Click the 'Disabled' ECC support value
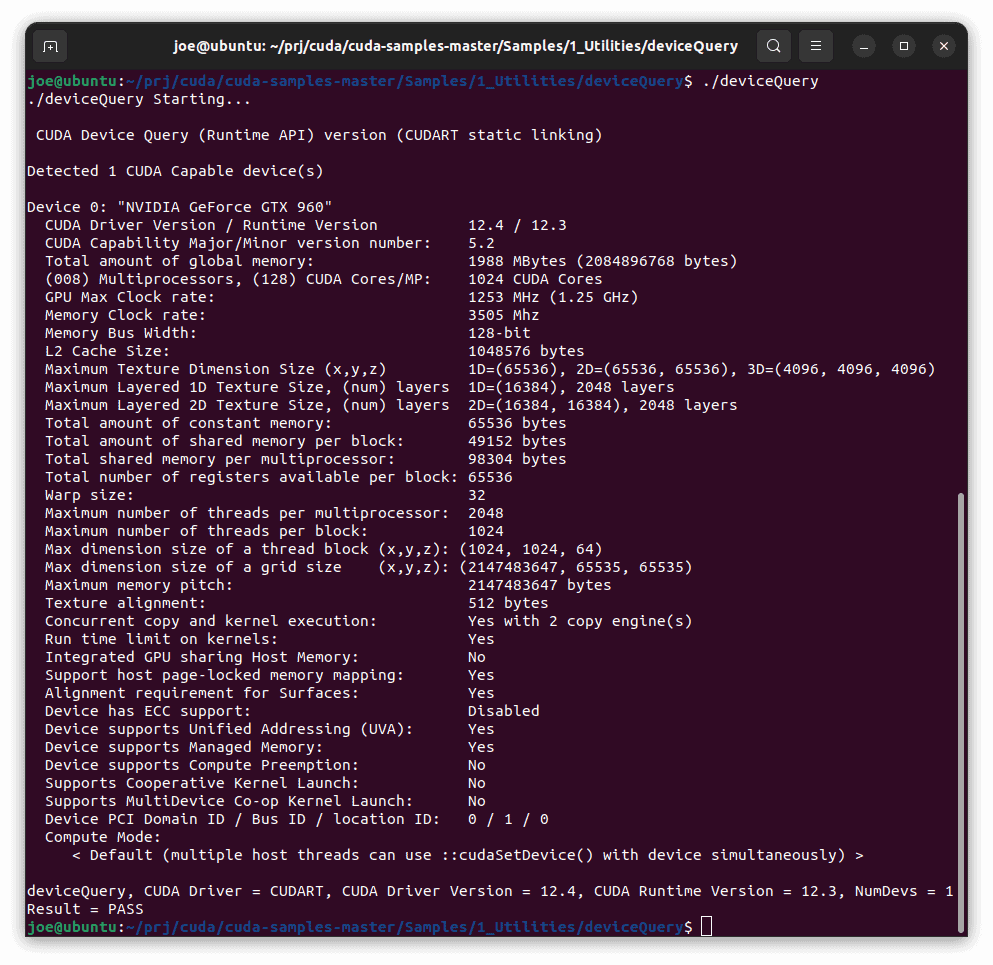993x965 pixels. (503, 711)
